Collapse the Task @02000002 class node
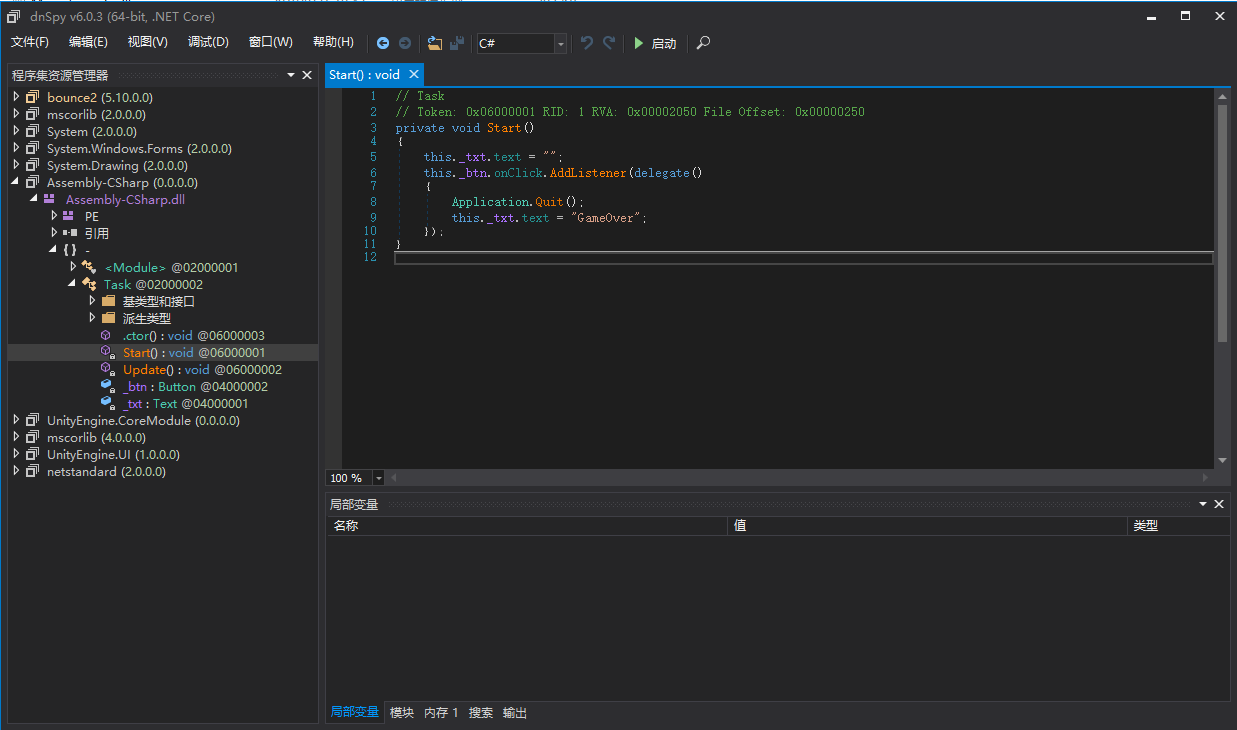1237x730 pixels. pos(72,284)
